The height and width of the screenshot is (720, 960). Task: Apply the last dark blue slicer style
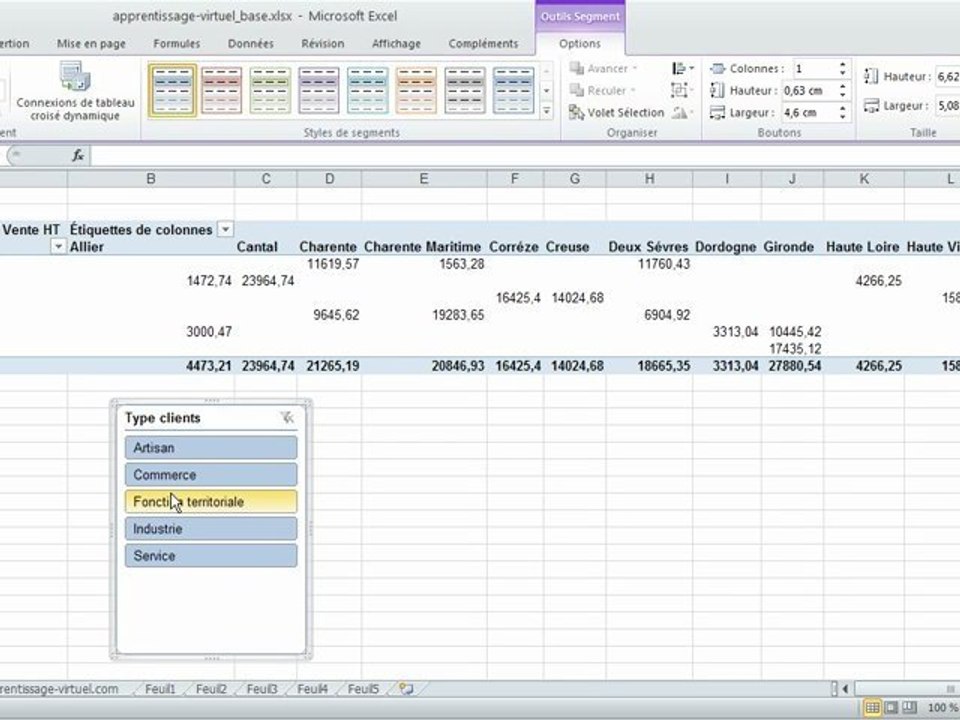(514, 91)
